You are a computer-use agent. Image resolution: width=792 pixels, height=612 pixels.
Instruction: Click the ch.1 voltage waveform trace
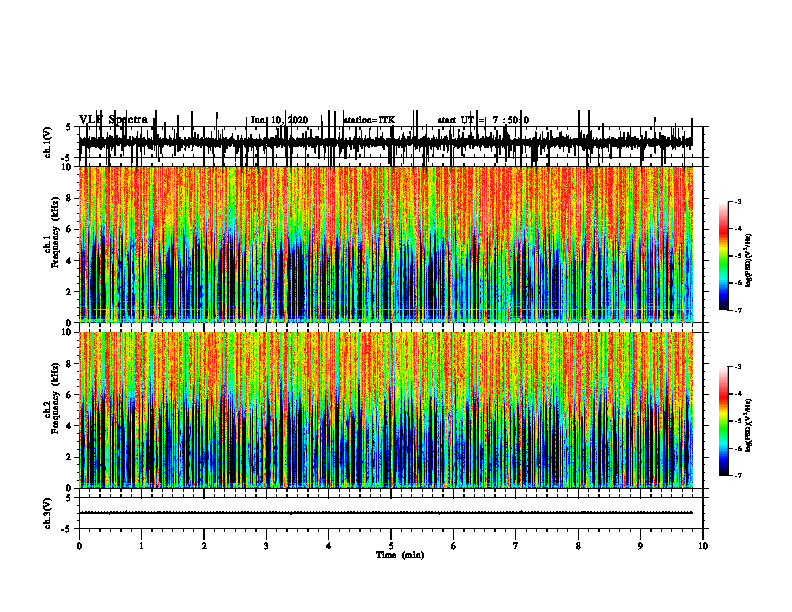[x=386, y=142]
